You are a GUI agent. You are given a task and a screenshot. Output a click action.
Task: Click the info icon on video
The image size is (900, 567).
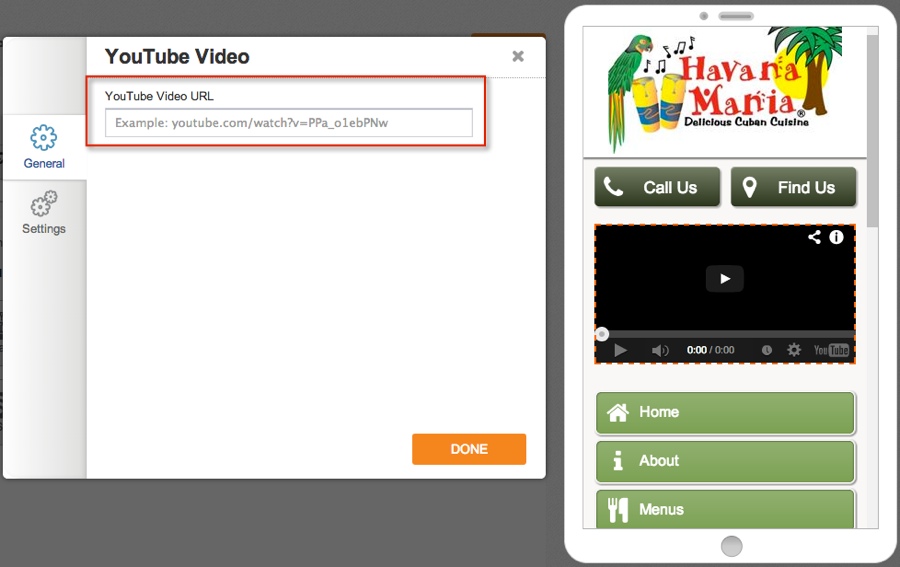[836, 237]
